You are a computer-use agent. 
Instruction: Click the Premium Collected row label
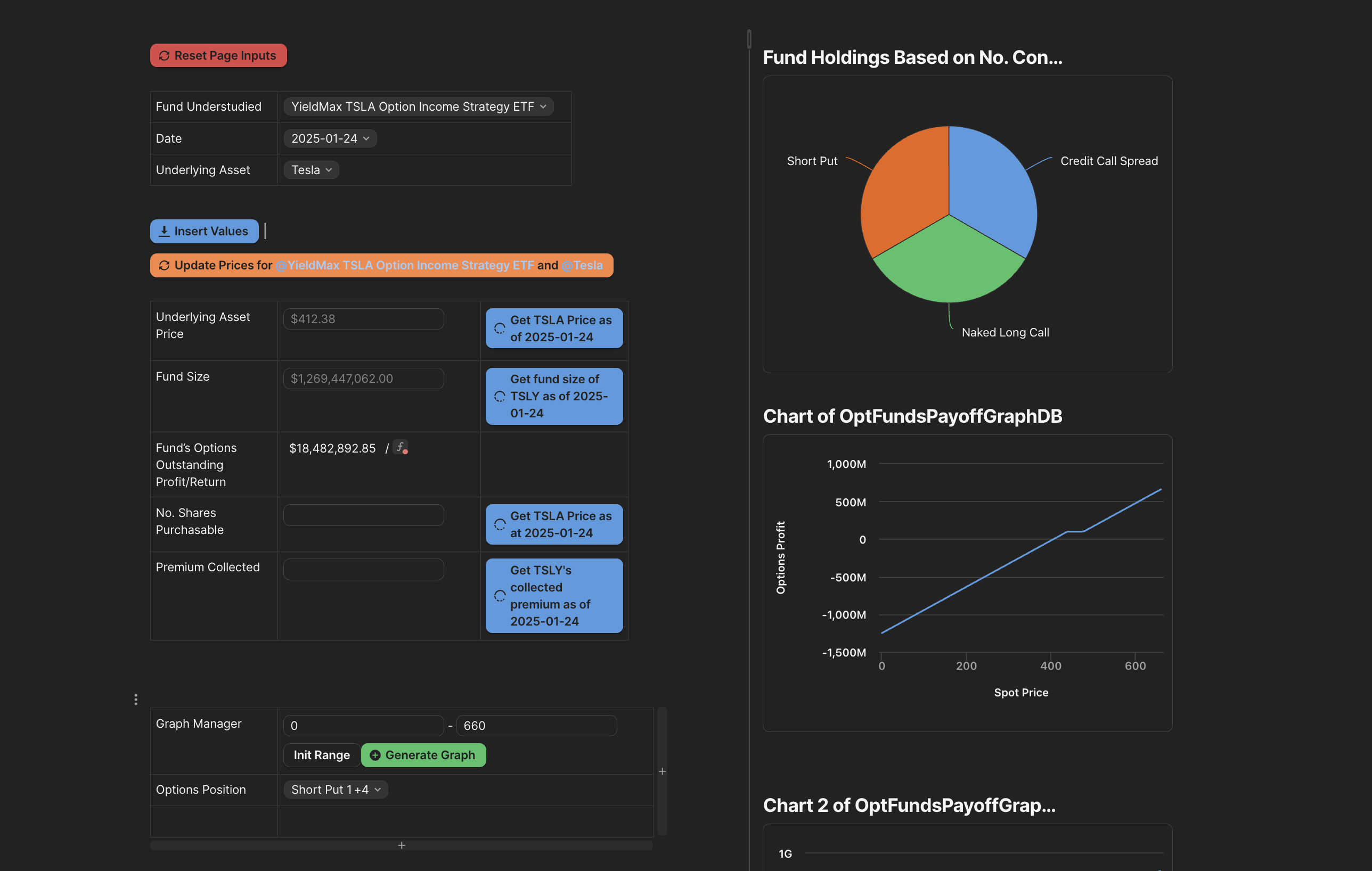[207, 568]
